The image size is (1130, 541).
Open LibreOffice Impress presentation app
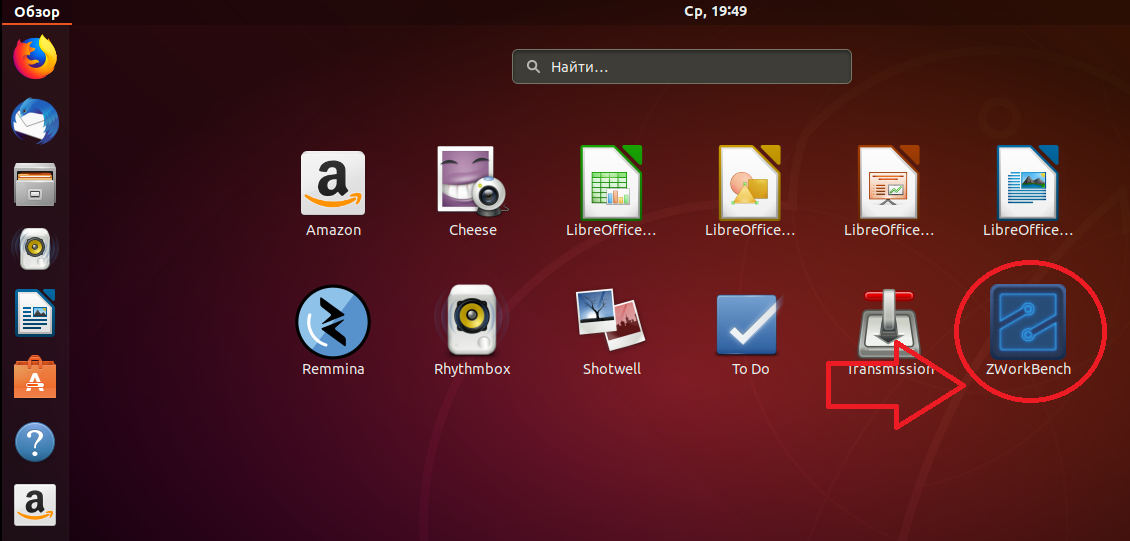pos(889,182)
